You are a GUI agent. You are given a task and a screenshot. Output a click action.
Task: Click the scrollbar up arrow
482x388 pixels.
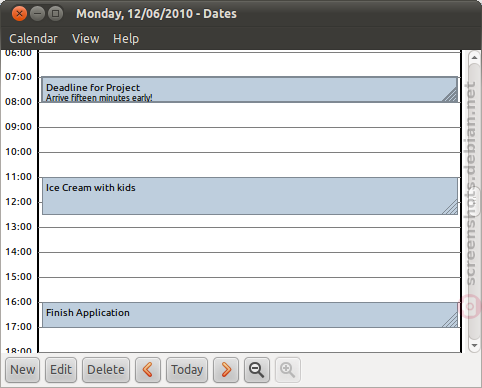(x=474, y=57)
